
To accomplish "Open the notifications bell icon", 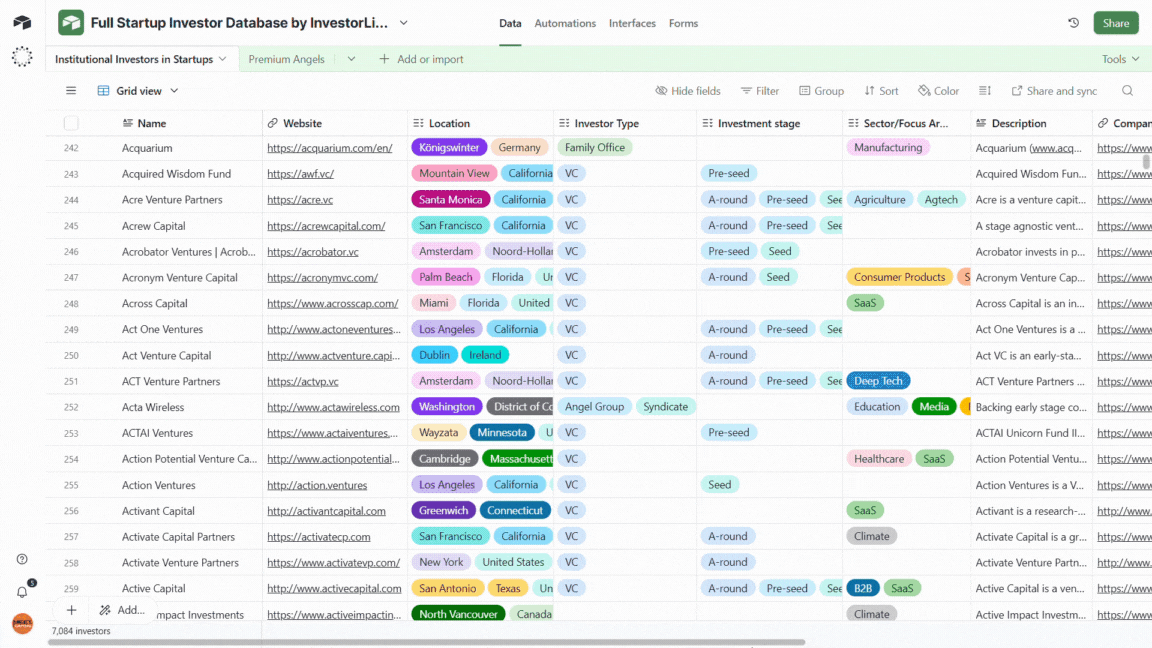I will pos(21,592).
